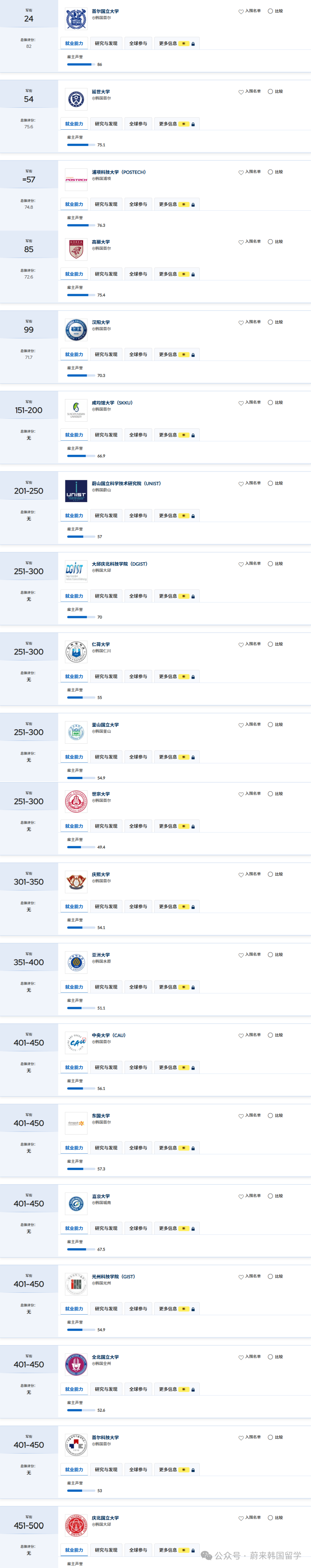Image resolution: width=311 pixels, height=1568 pixels.
Task: Open the UNIST (蔚山国立科学技术研究院) logo
Action: pos(76,491)
